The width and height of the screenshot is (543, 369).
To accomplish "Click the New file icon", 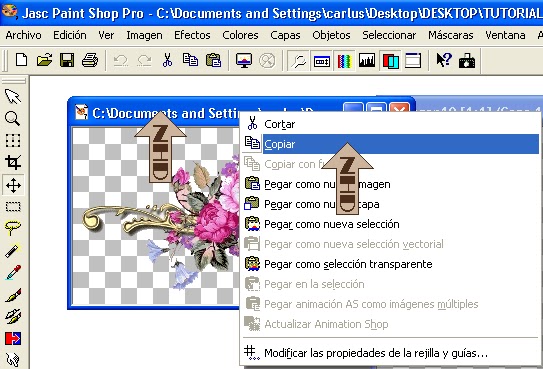I will (x=22, y=60).
